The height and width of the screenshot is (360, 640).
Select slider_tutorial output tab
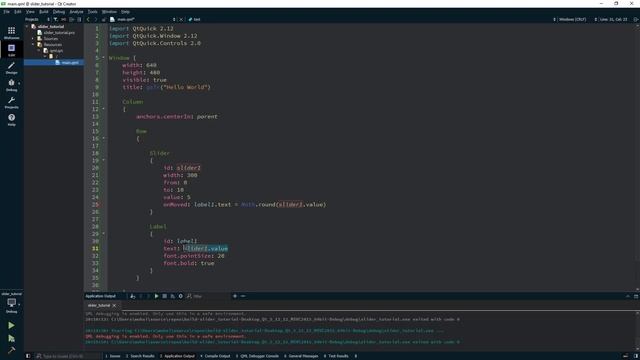click(99, 305)
